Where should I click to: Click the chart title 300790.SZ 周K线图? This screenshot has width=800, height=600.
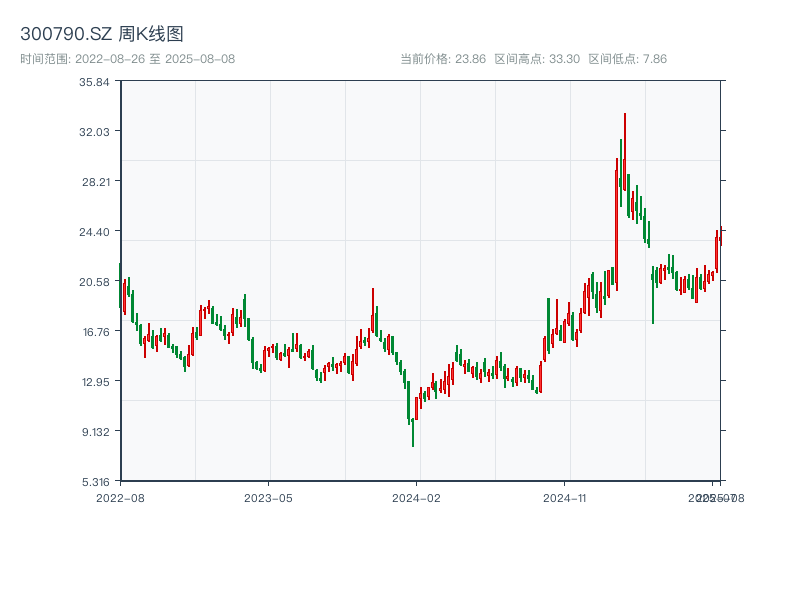102,34
